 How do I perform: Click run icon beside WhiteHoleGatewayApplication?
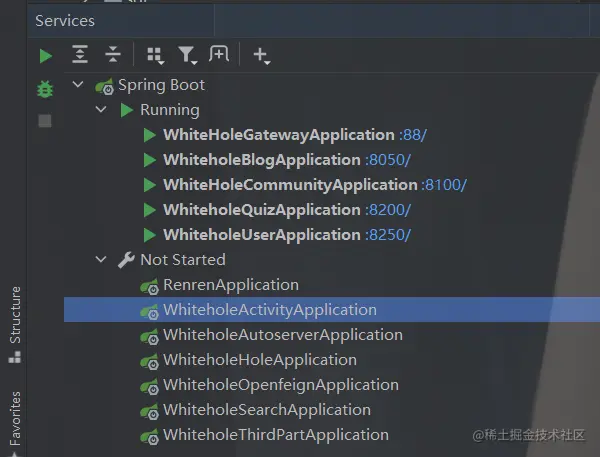[x=149, y=135]
